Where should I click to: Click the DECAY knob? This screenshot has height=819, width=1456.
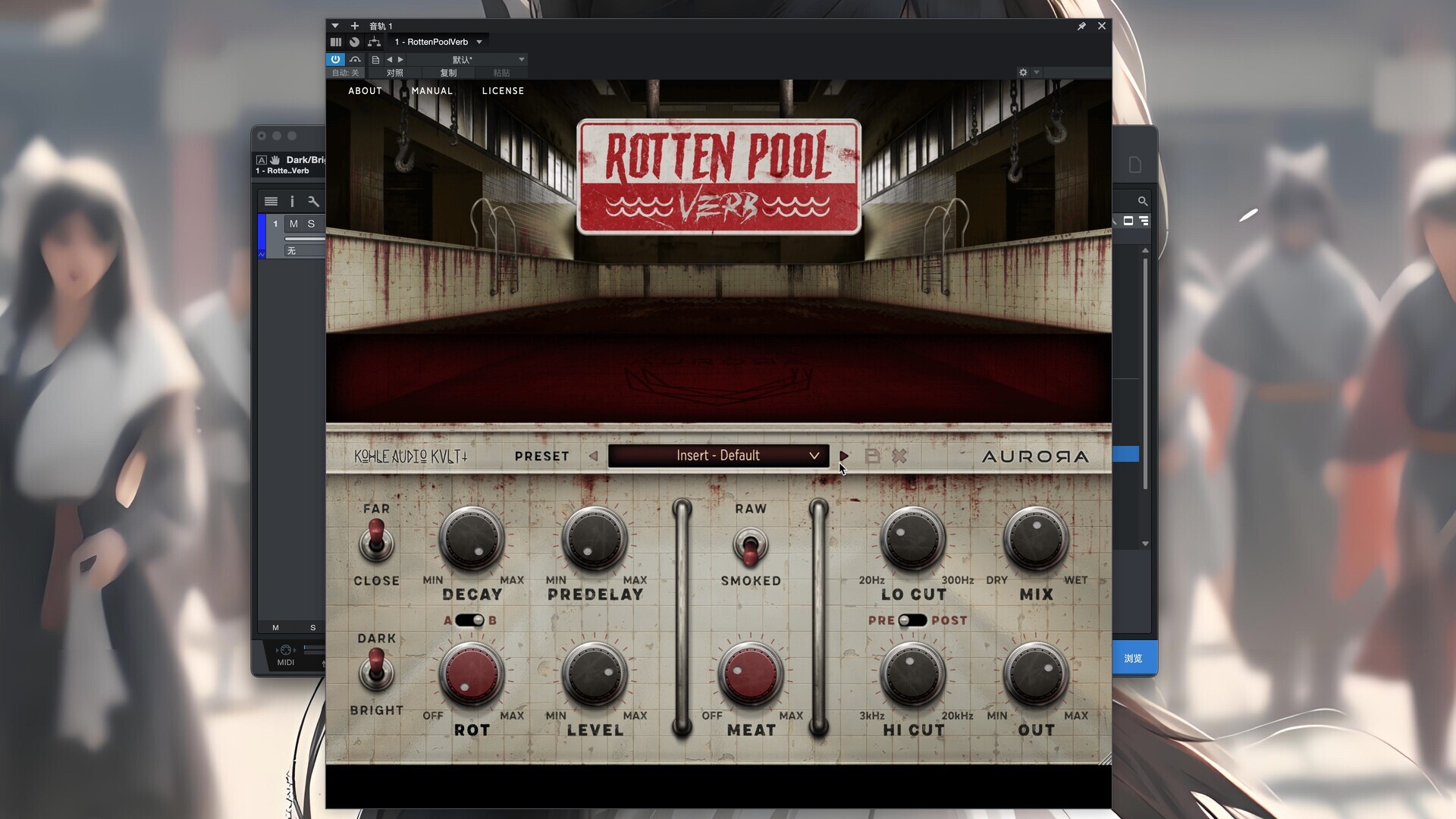click(x=471, y=539)
